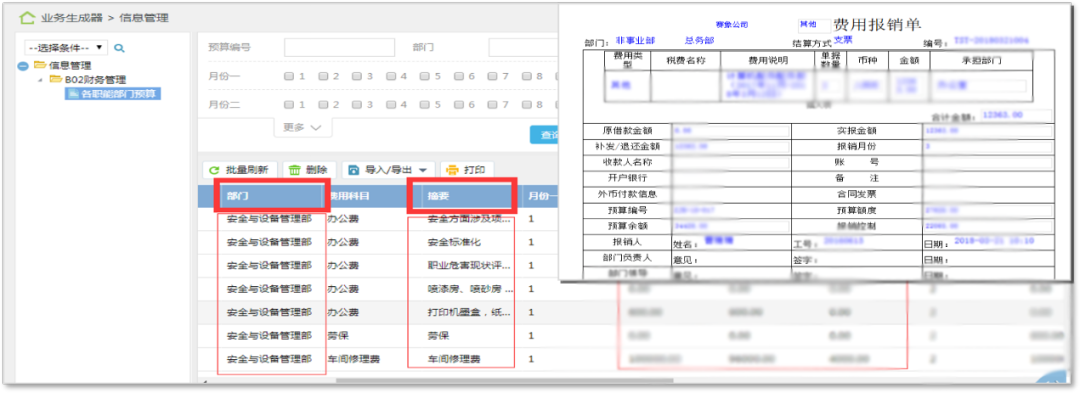Viewport: 1080px width, 393px height.
Task: Check month 1 in 月份二 row
Action: [x=289, y=105]
